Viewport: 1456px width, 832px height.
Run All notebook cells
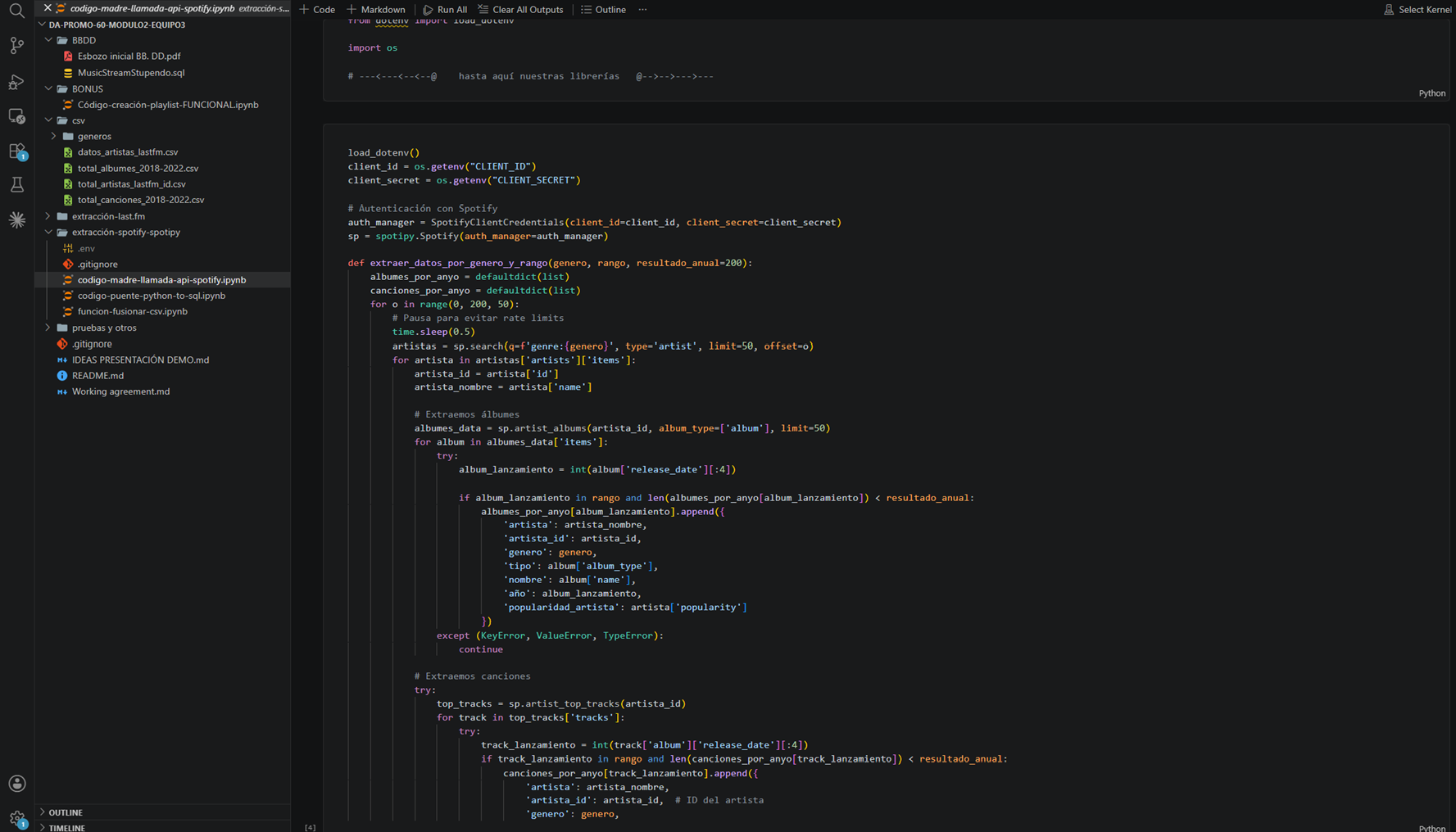446,9
